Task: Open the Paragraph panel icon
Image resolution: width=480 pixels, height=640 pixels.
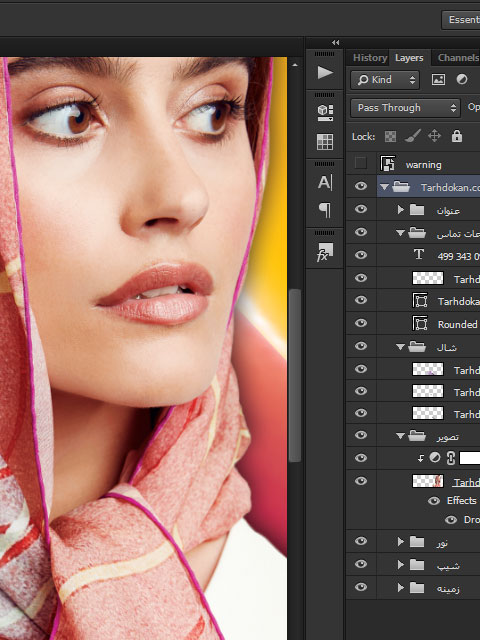Action: tap(325, 210)
